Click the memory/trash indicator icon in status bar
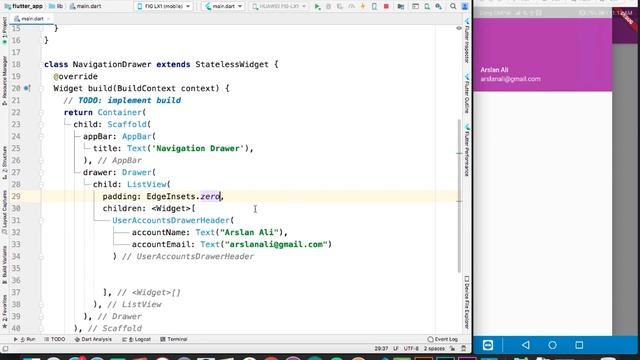 coord(464,349)
